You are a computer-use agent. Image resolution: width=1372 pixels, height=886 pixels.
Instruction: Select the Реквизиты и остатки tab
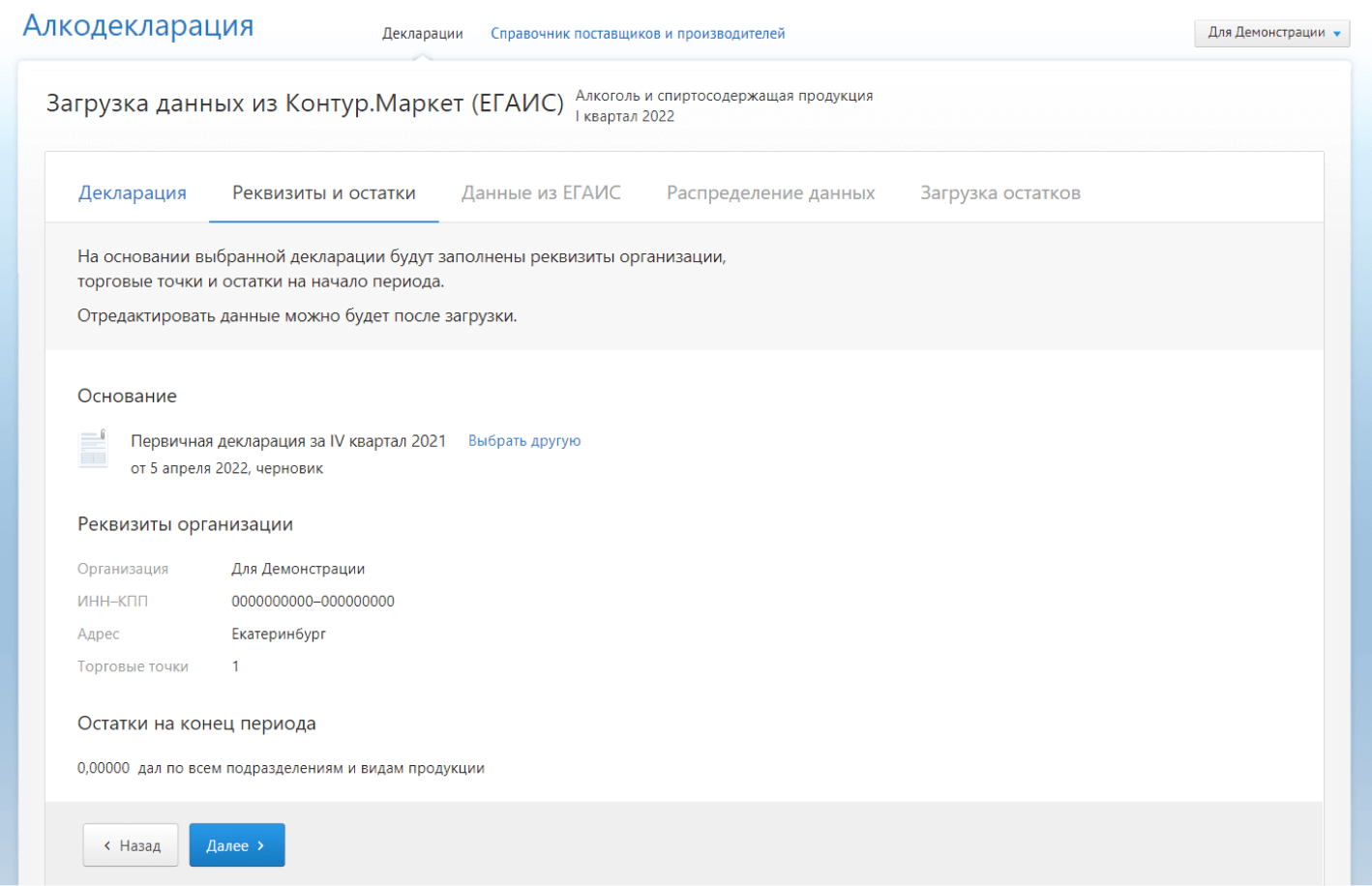(x=324, y=192)
